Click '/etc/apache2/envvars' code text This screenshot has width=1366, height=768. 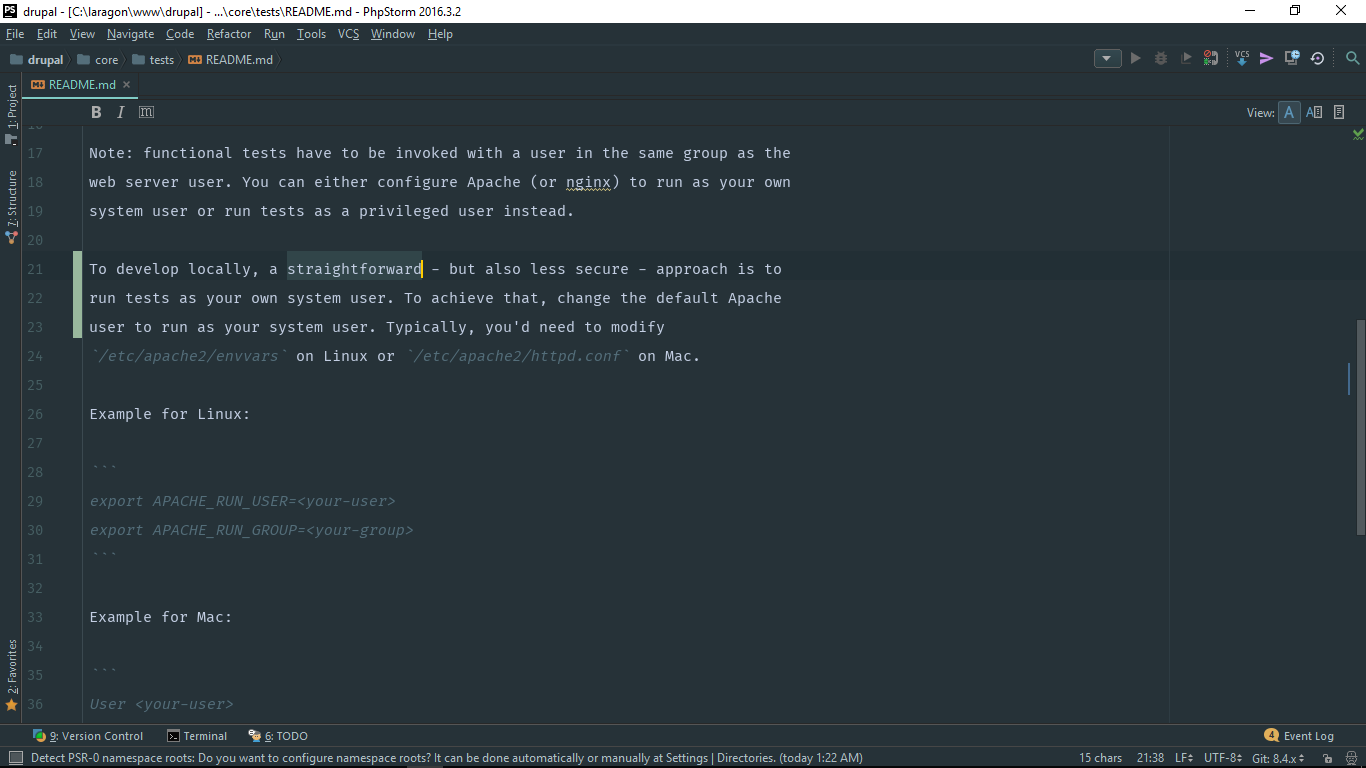pos(189,356)
